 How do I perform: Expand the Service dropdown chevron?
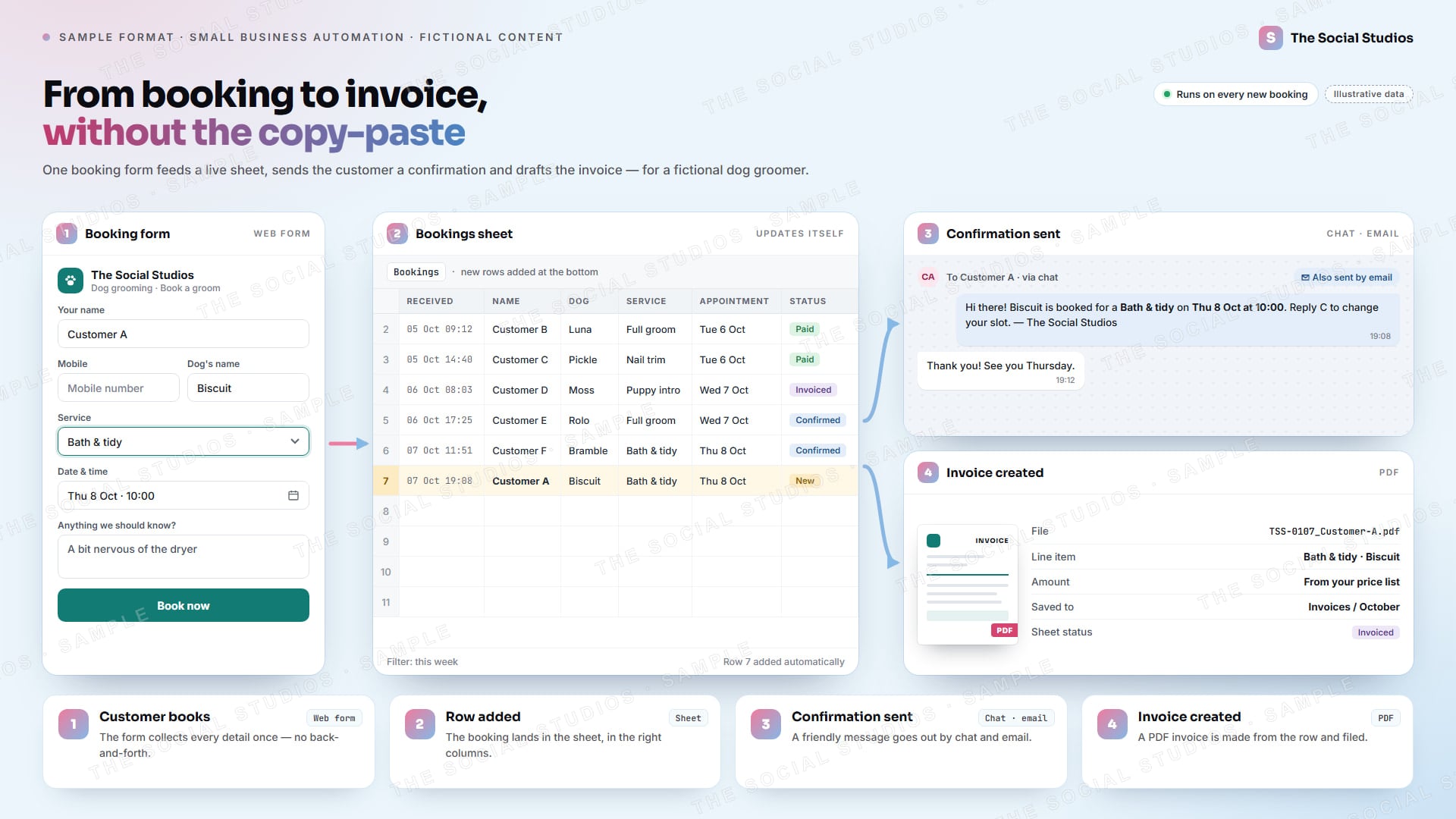[295, 441]
